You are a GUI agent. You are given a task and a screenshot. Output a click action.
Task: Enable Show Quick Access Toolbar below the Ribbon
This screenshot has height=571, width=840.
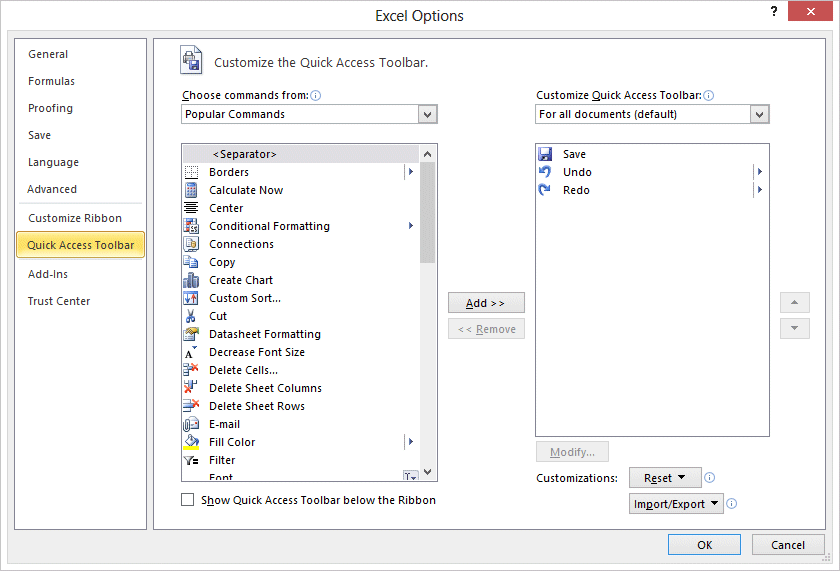pyautogui.click(x=188, y=500)
